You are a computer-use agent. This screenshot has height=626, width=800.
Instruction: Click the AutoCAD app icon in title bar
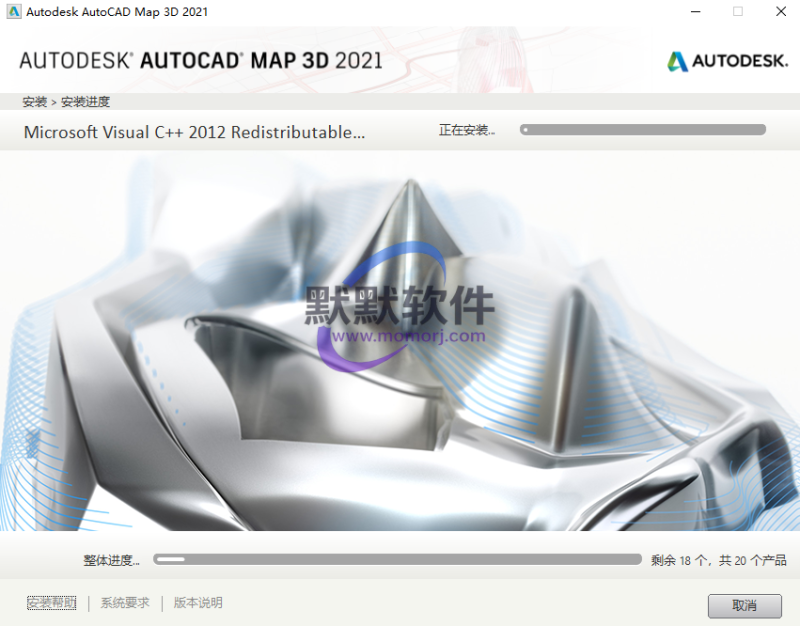point(14,12)
